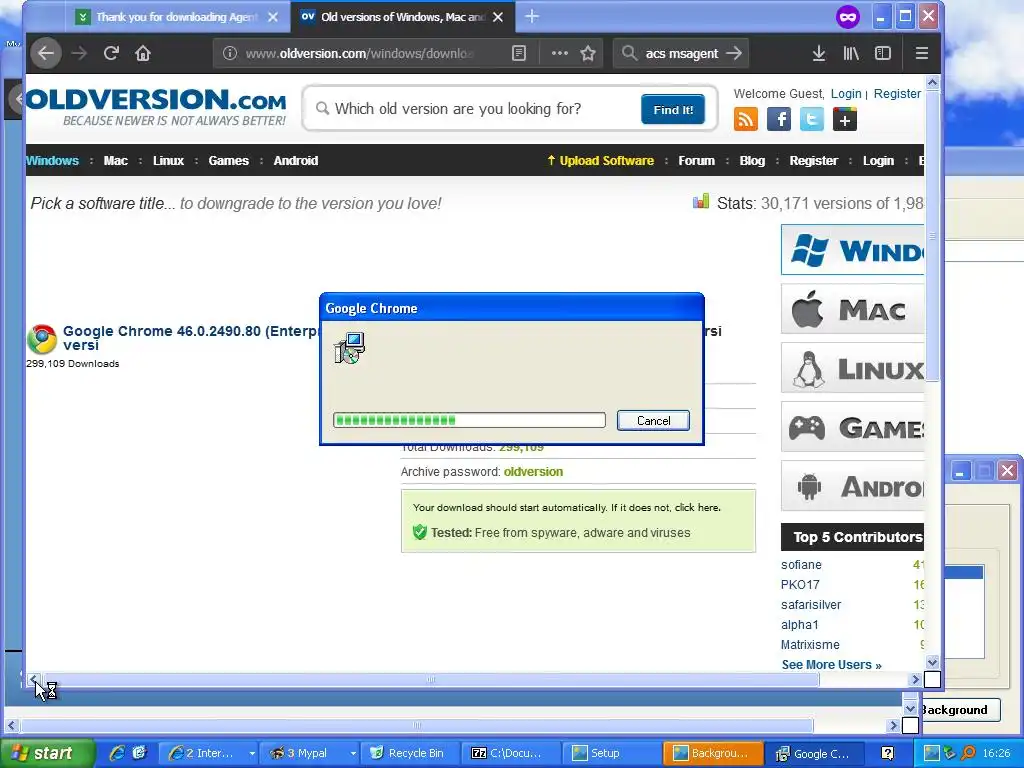1024x768 pixels.
Task: Open the Games nav menu item
Action: 229,161
